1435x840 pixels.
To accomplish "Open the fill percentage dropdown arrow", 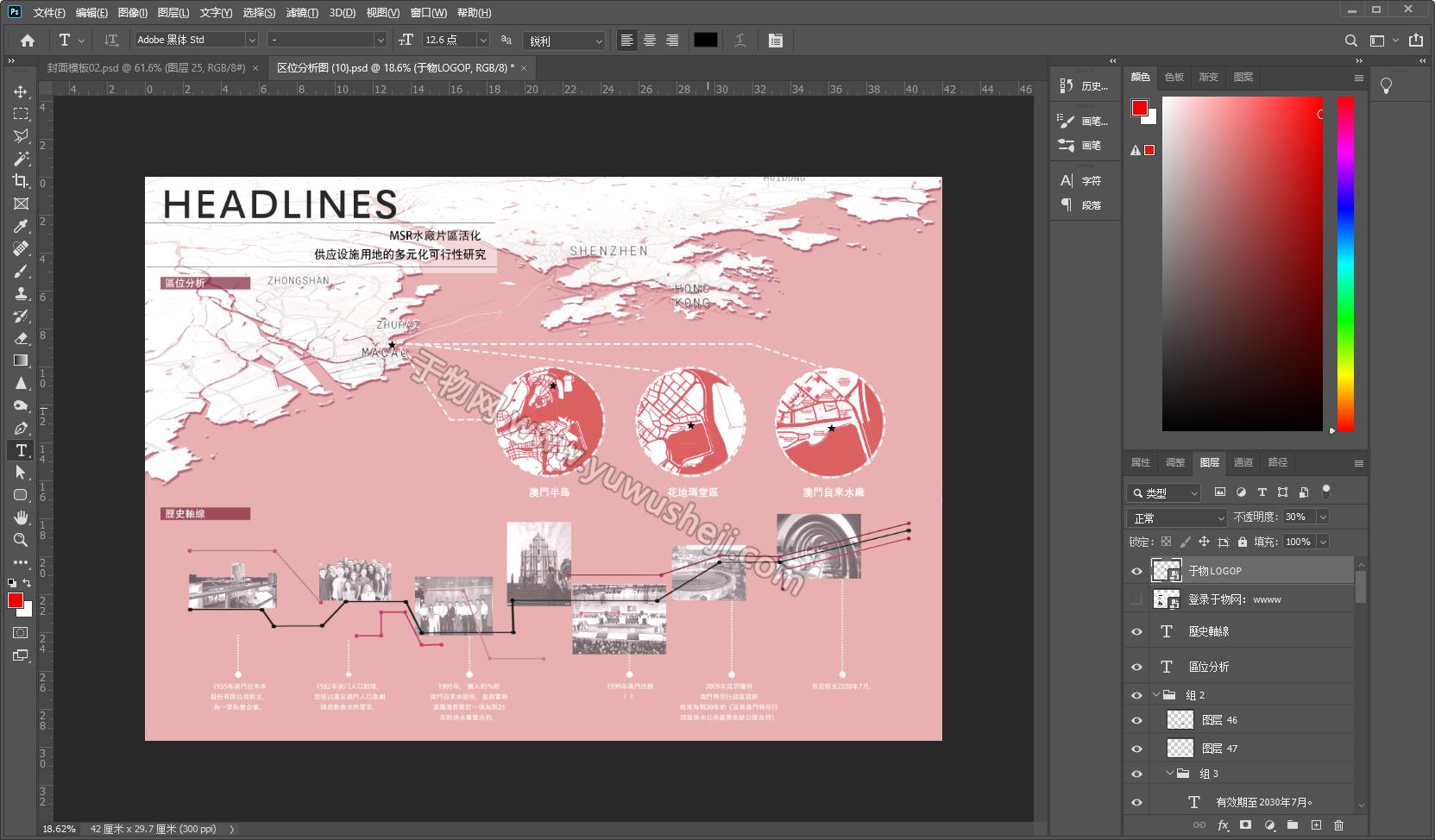I will coord(1323,542).
